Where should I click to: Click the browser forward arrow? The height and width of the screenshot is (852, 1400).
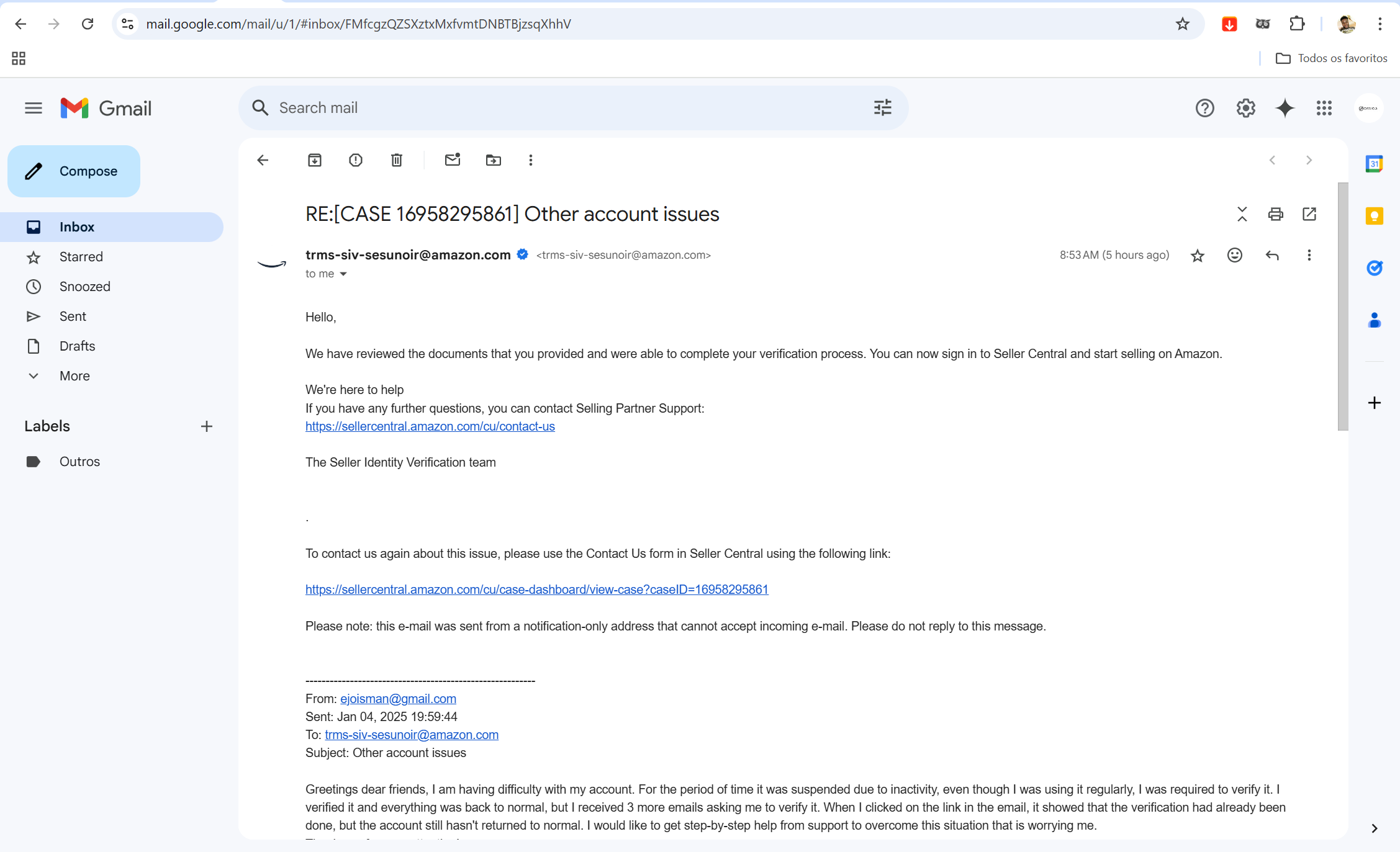[x=54, y=24]
